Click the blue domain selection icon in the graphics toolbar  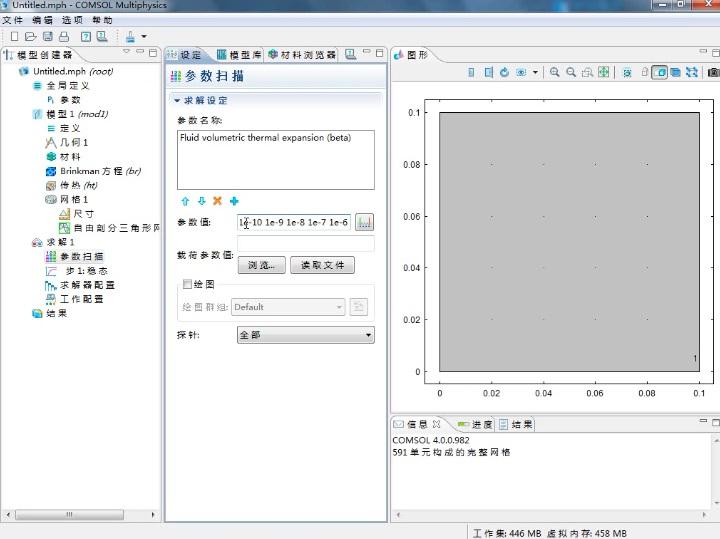pyautogui.click(x=675, y=72)
